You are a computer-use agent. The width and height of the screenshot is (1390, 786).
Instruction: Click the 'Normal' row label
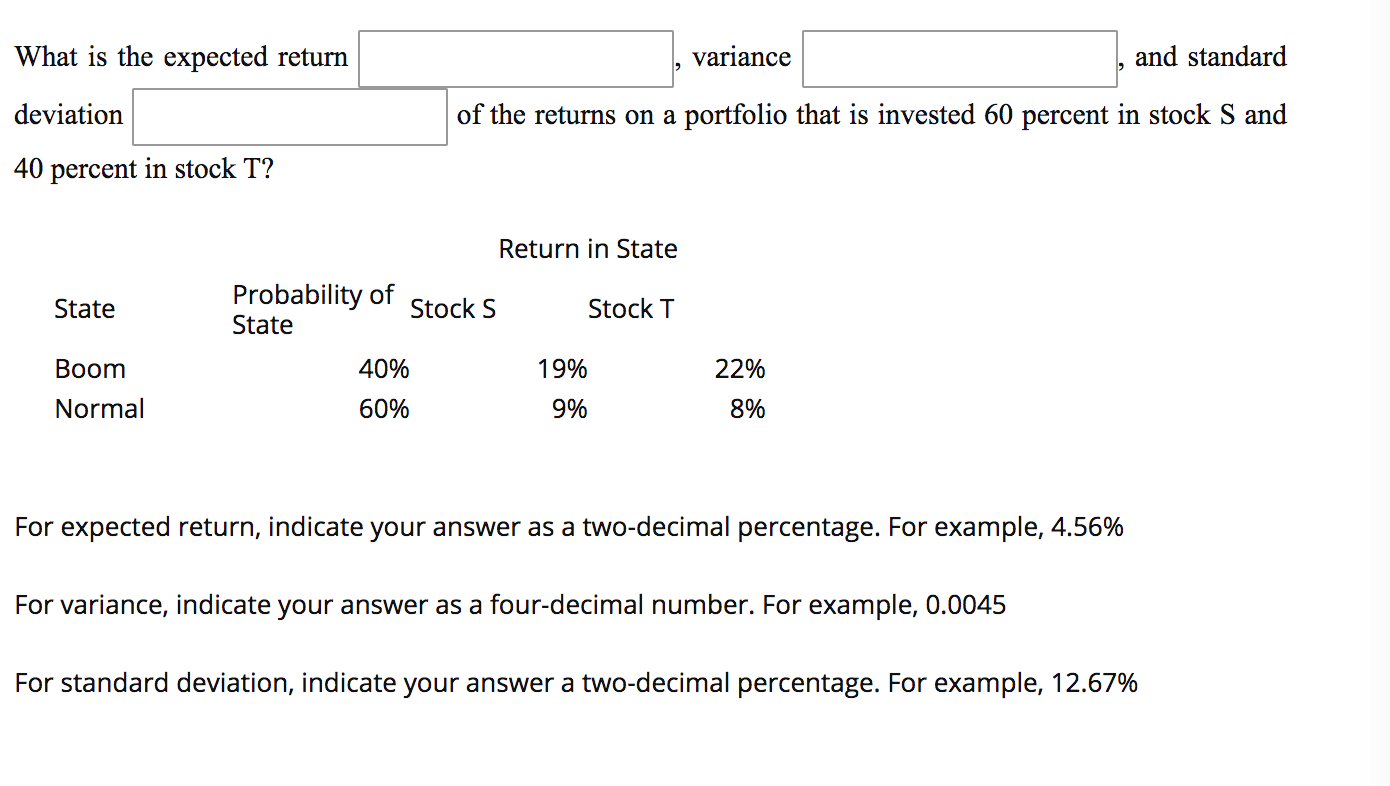pyautogui.click(x=99, y=409)
